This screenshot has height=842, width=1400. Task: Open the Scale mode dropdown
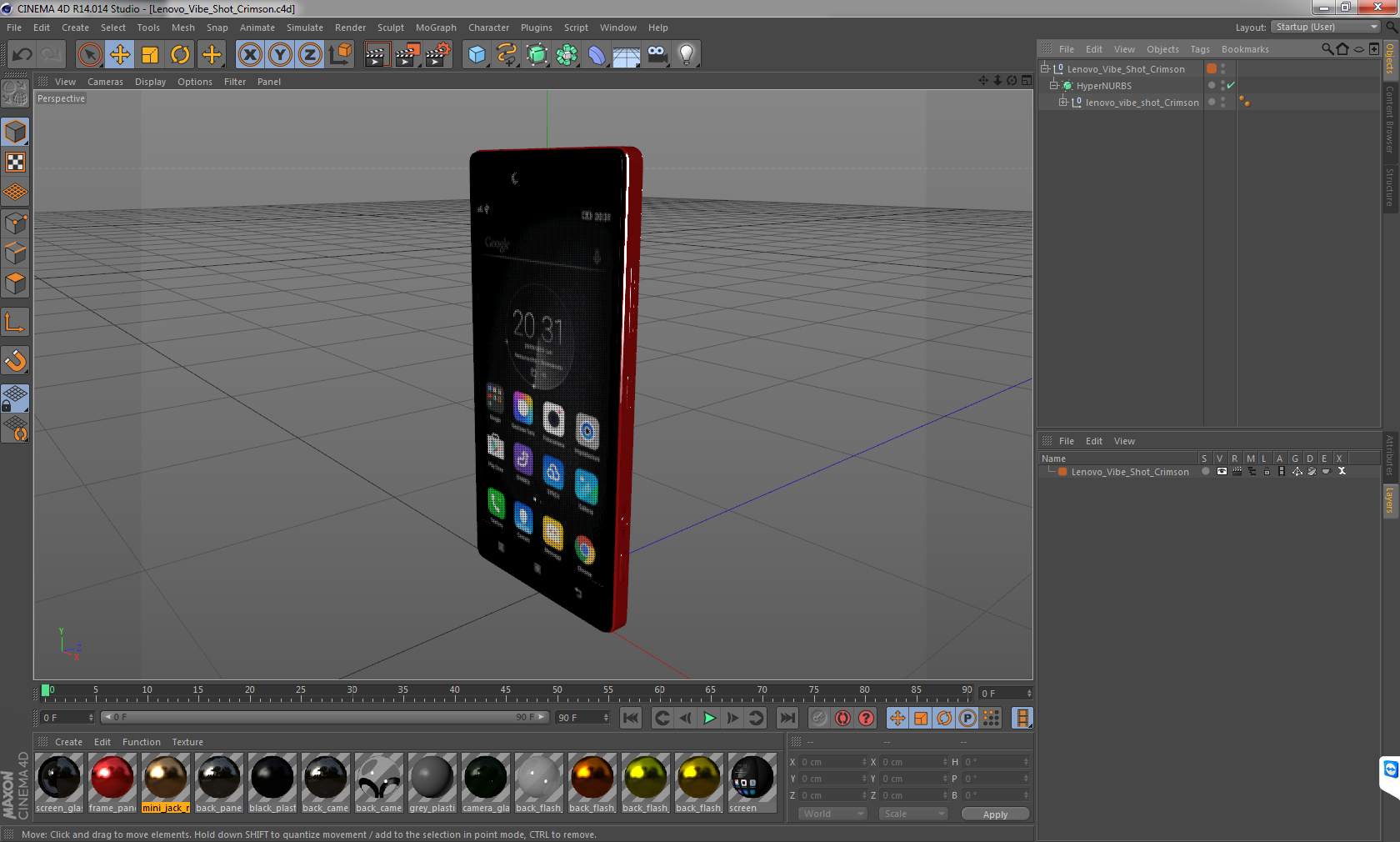point(913,814)
